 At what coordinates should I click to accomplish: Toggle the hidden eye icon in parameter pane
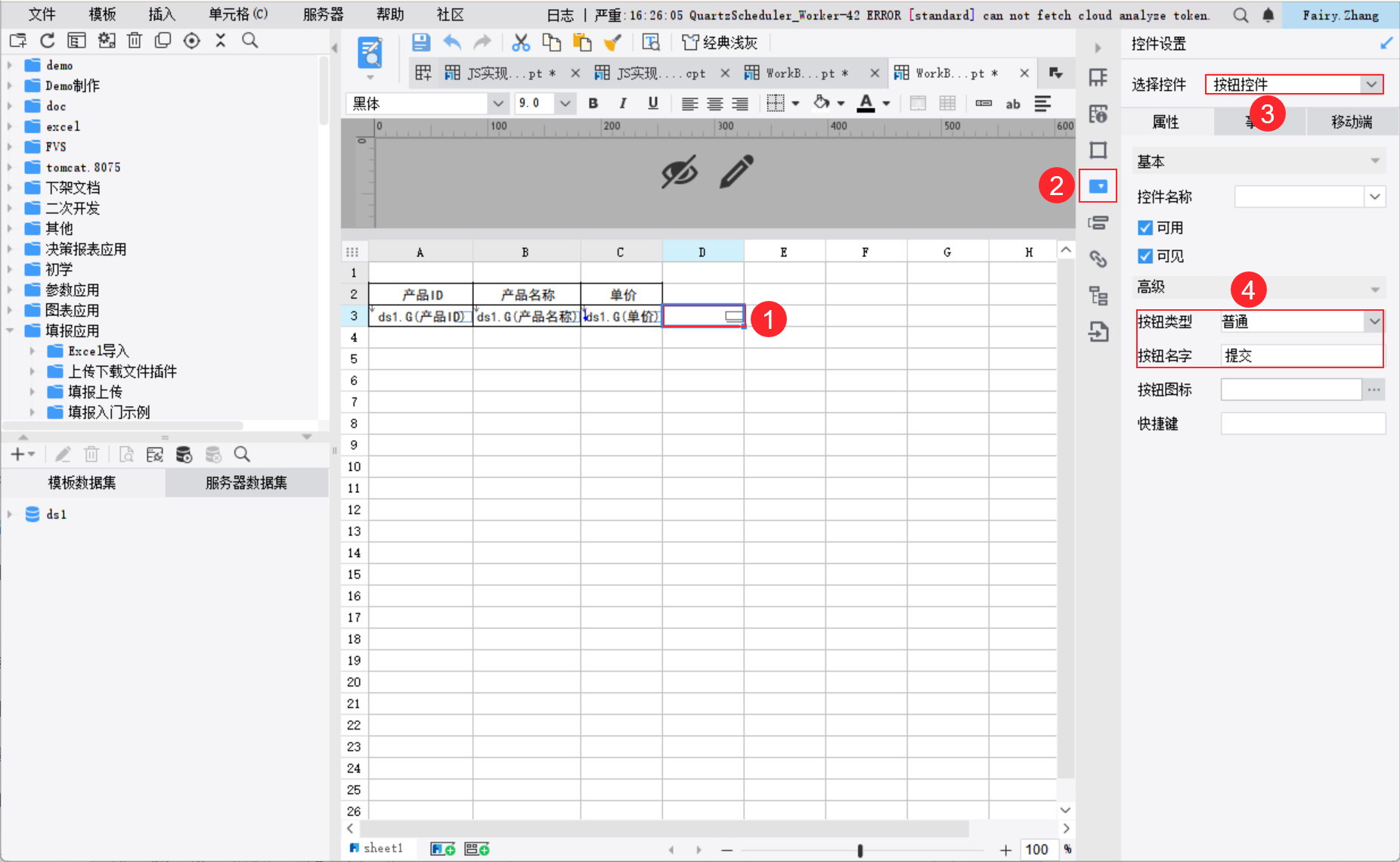click(679, 172)
